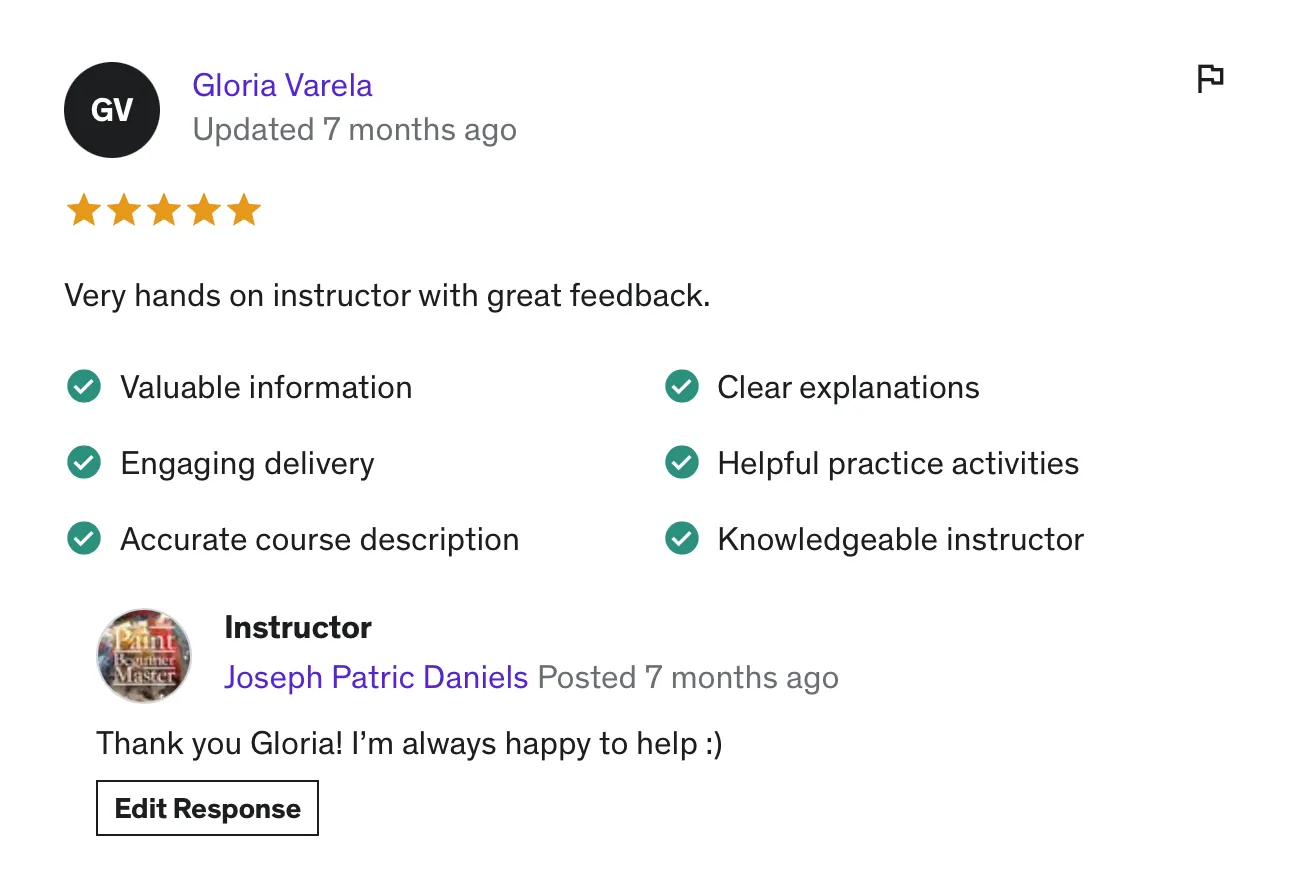Click the review text about hands on instructor
The image size is (1290, 896).
click(x=387, y=296)
